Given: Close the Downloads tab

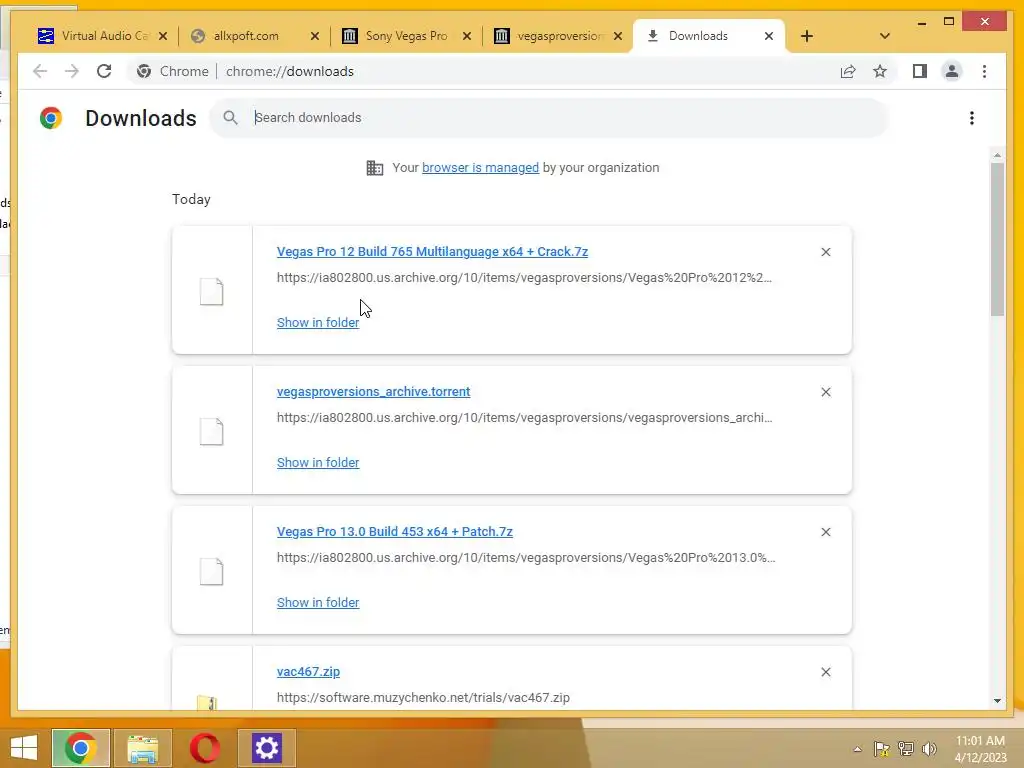Looking at the screenshot, I should point(769,36).
